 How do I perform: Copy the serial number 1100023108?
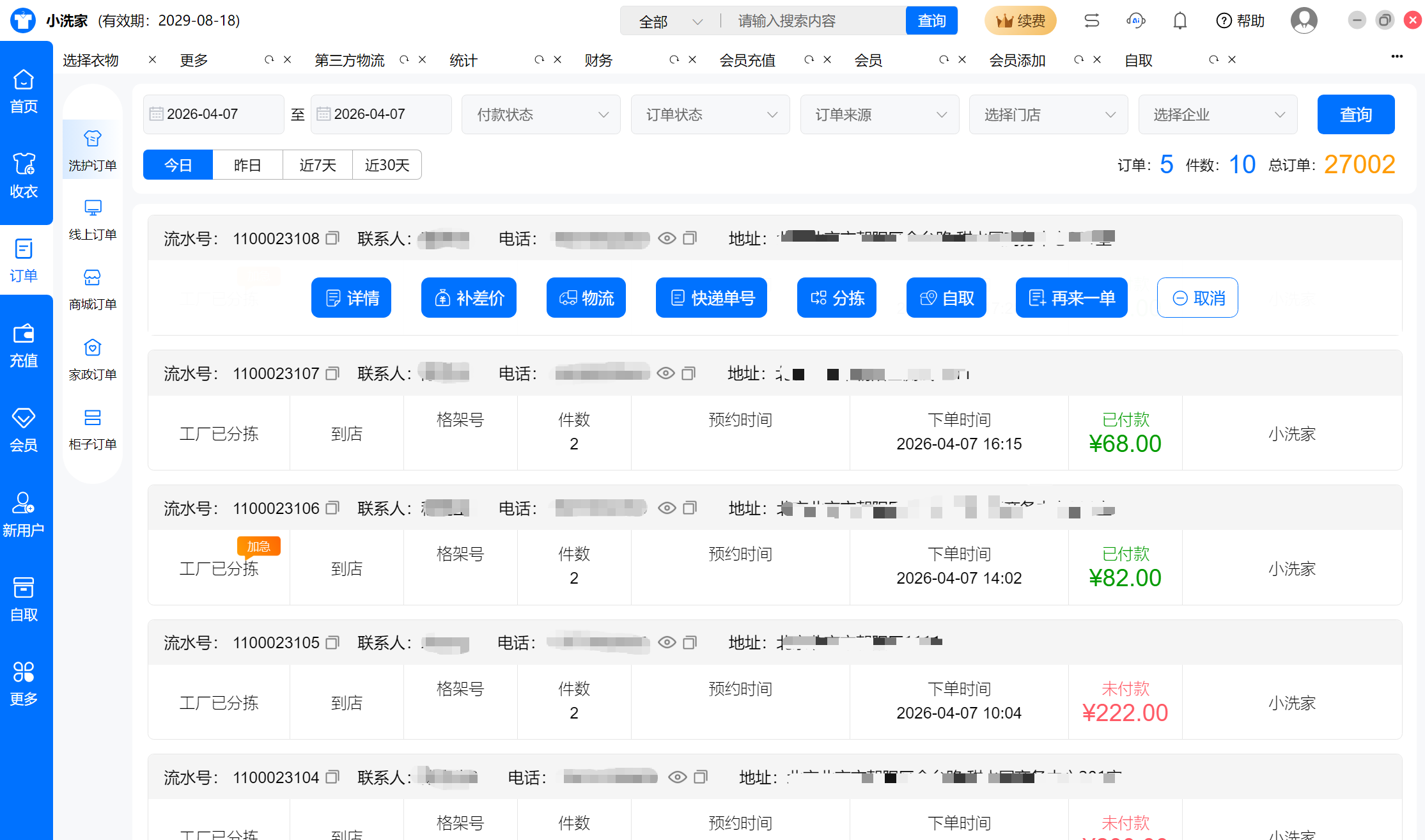332,238
